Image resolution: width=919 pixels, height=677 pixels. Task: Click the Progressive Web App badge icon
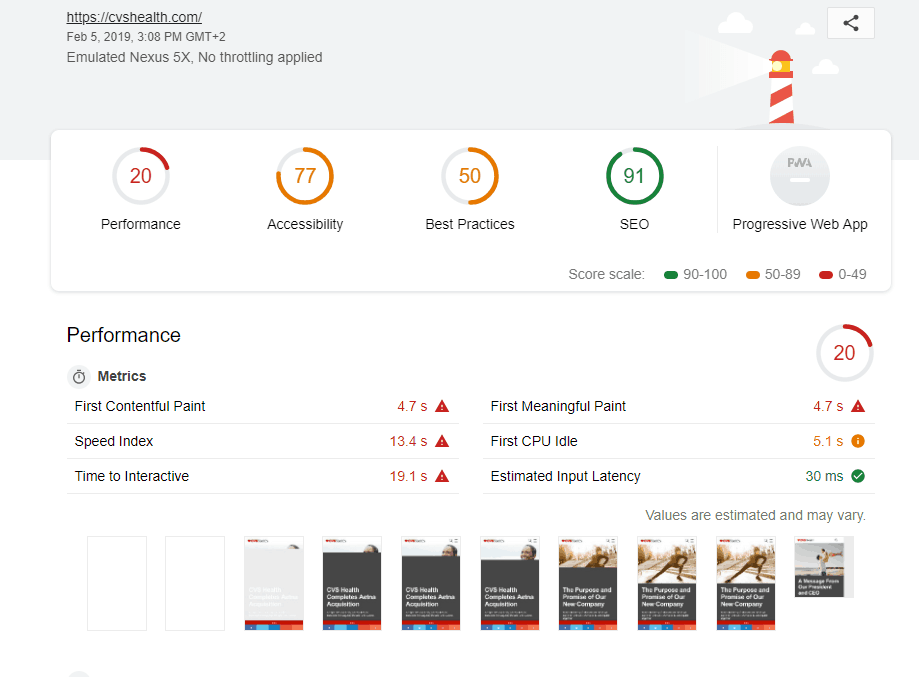799,176
